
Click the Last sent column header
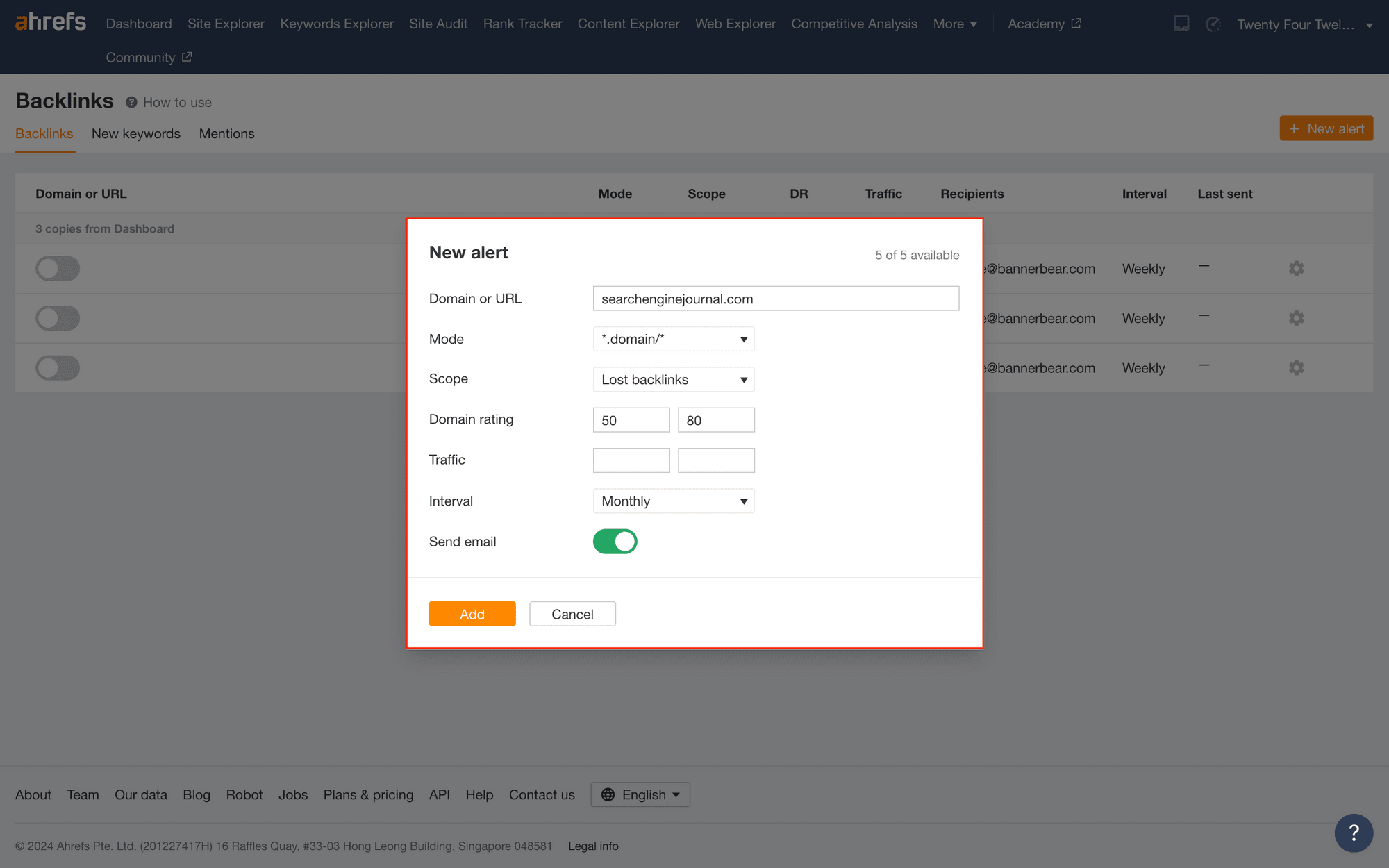pos(1225,194)
